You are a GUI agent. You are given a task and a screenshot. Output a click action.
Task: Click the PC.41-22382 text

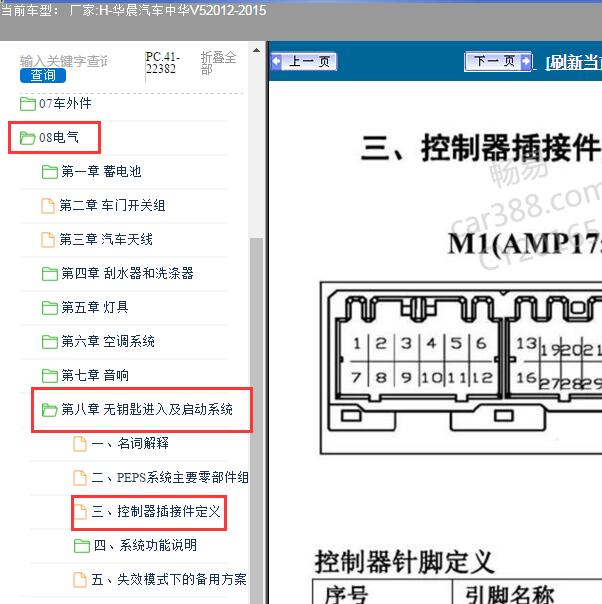point(163,63)
